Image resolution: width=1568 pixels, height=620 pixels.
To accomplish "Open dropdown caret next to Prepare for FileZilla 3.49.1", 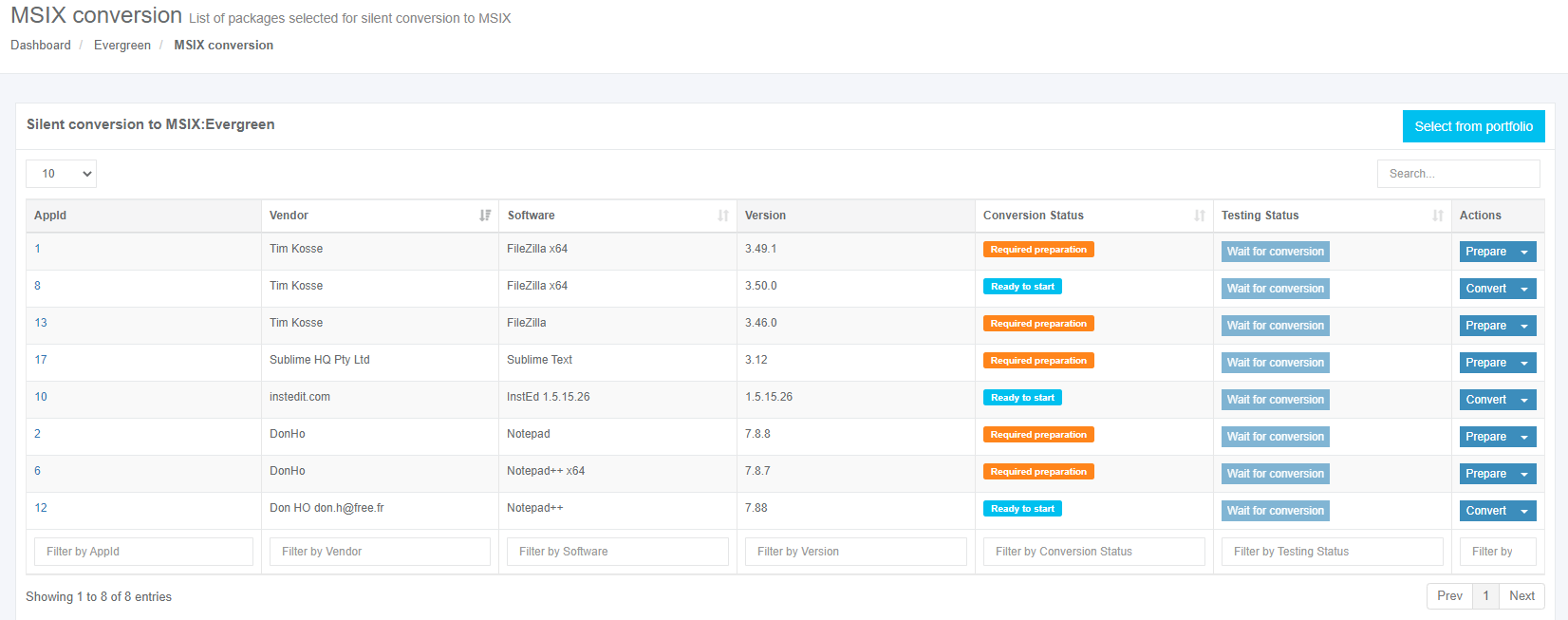I will [x=1524, y=252].
